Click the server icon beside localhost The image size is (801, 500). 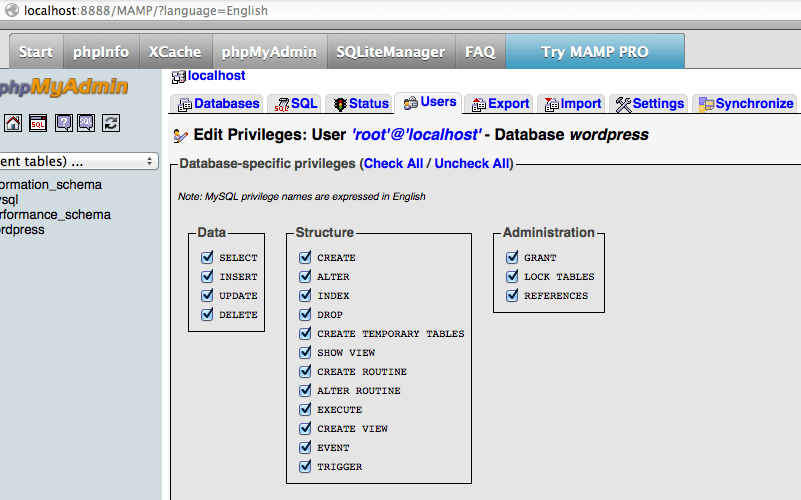click(x=178, y=77)
